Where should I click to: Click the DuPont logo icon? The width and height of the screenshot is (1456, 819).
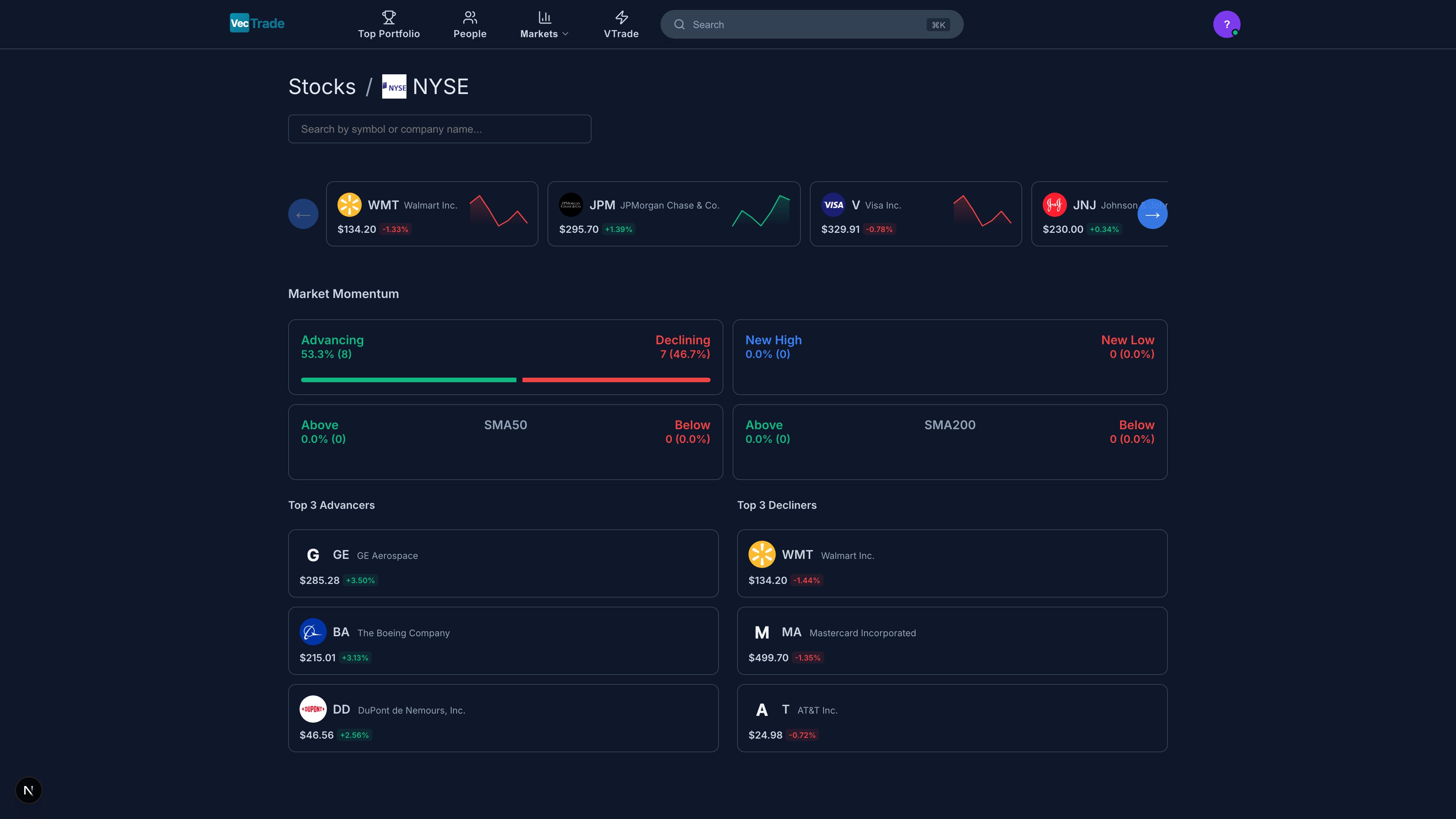pos(313,709)
